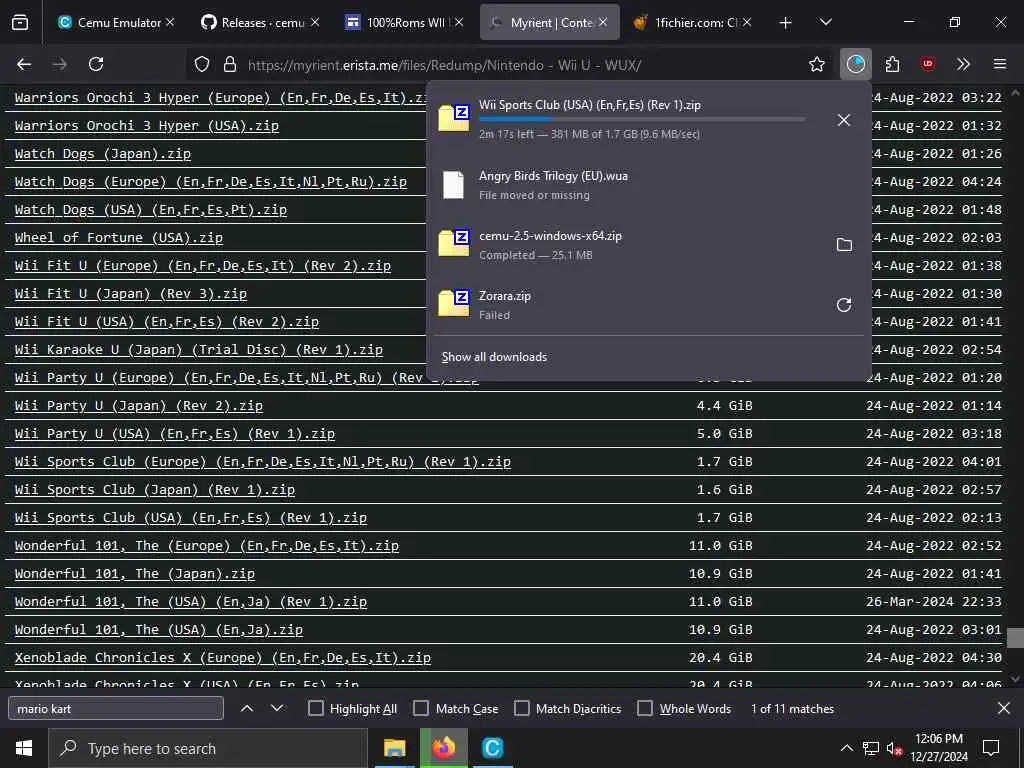Close the Cemu Emulator tab
1024x768 pixels.
(170, 22)
